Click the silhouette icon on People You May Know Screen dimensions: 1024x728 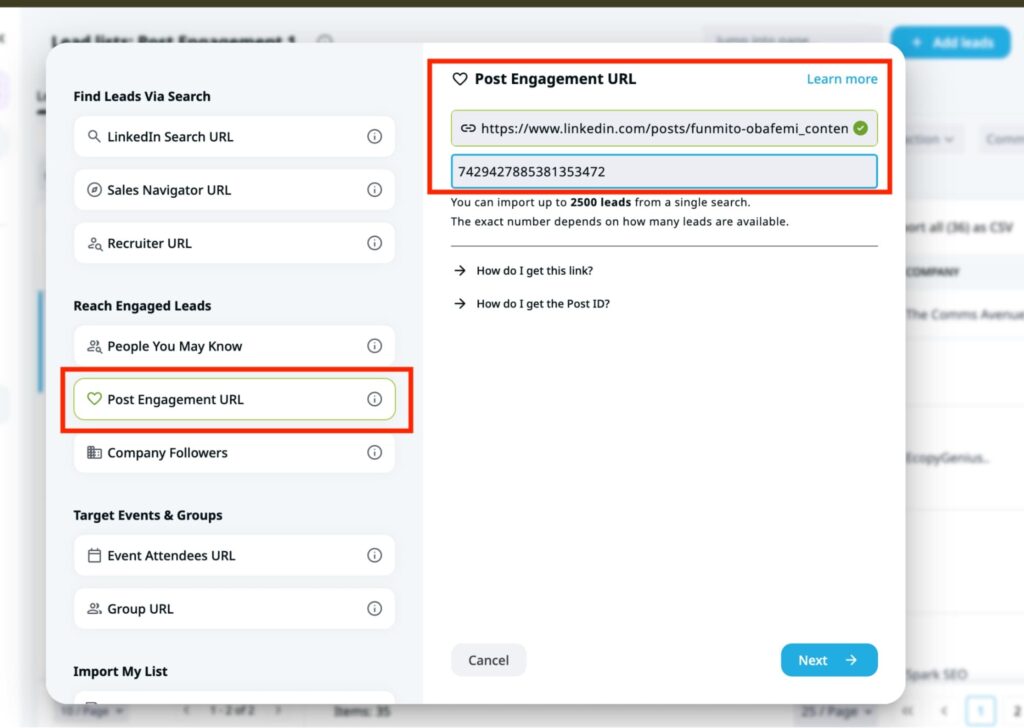[95, 345]
